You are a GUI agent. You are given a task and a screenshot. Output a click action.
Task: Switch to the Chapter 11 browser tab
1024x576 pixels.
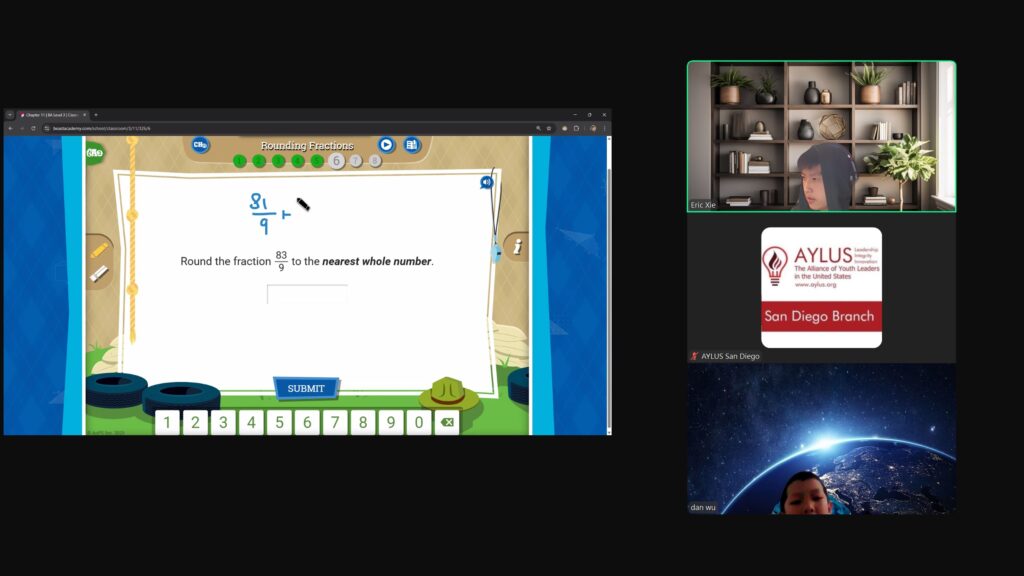coord(51,115)
